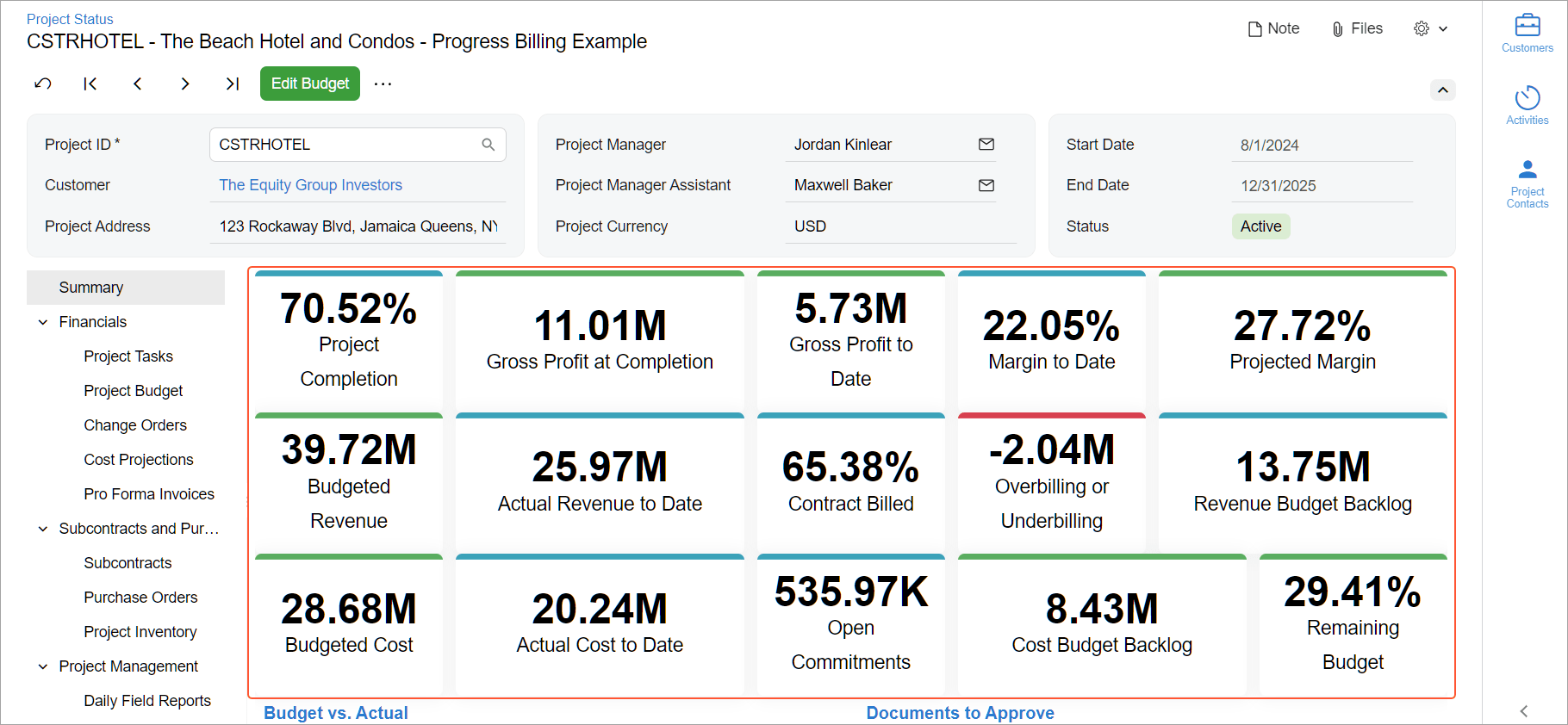Open The Equity Group Investors customer link
Viewport: 1568px width, 725px height.
(x=310, y=185)
